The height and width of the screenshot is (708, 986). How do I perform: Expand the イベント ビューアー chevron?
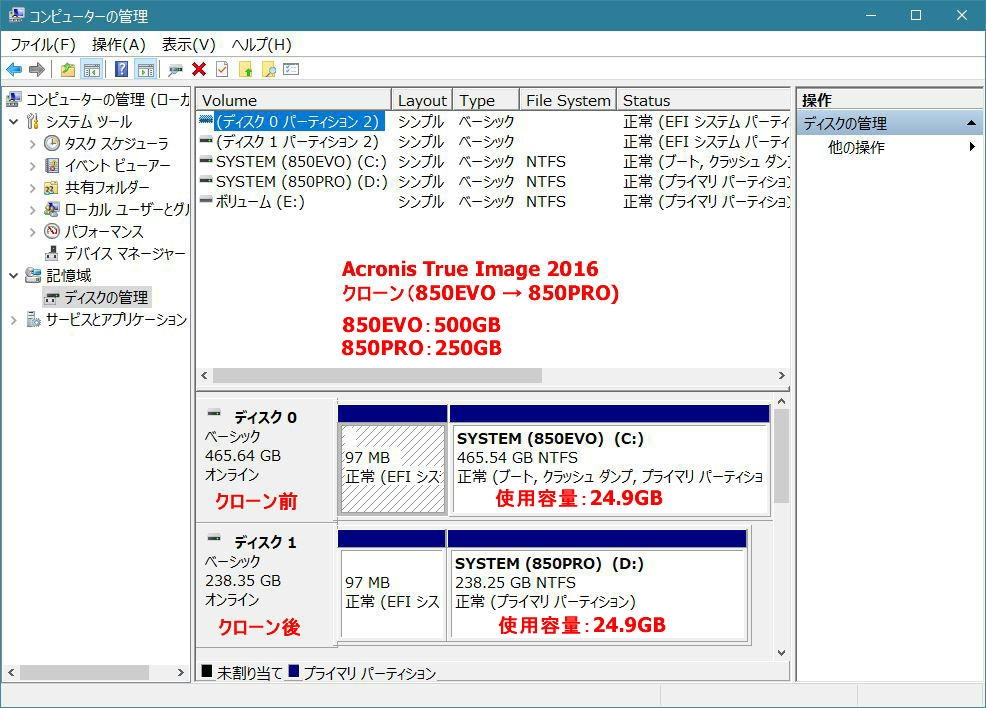pyautogui.click(x=32, y=166)
